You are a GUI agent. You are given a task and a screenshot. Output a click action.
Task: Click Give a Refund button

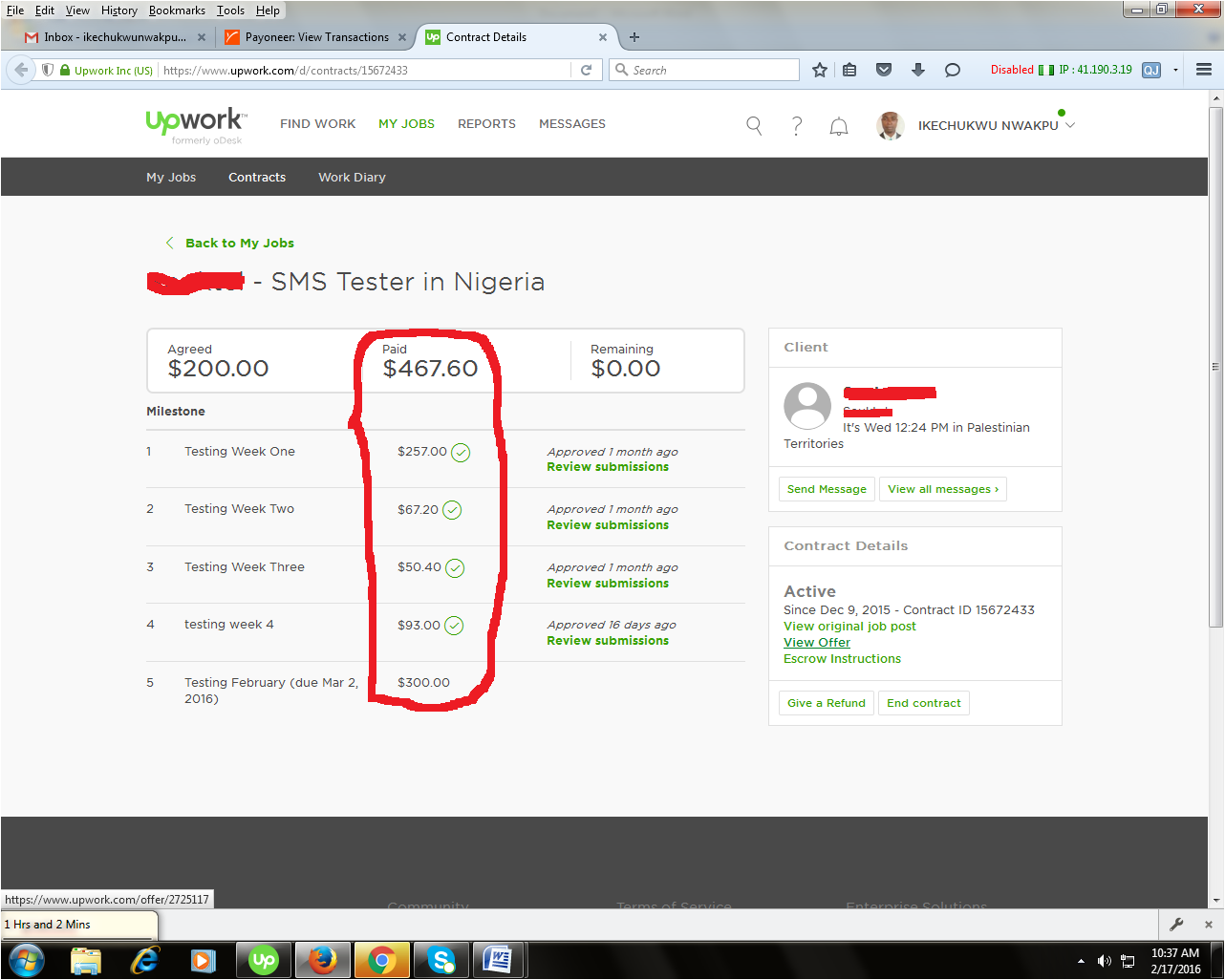(826, 703)
